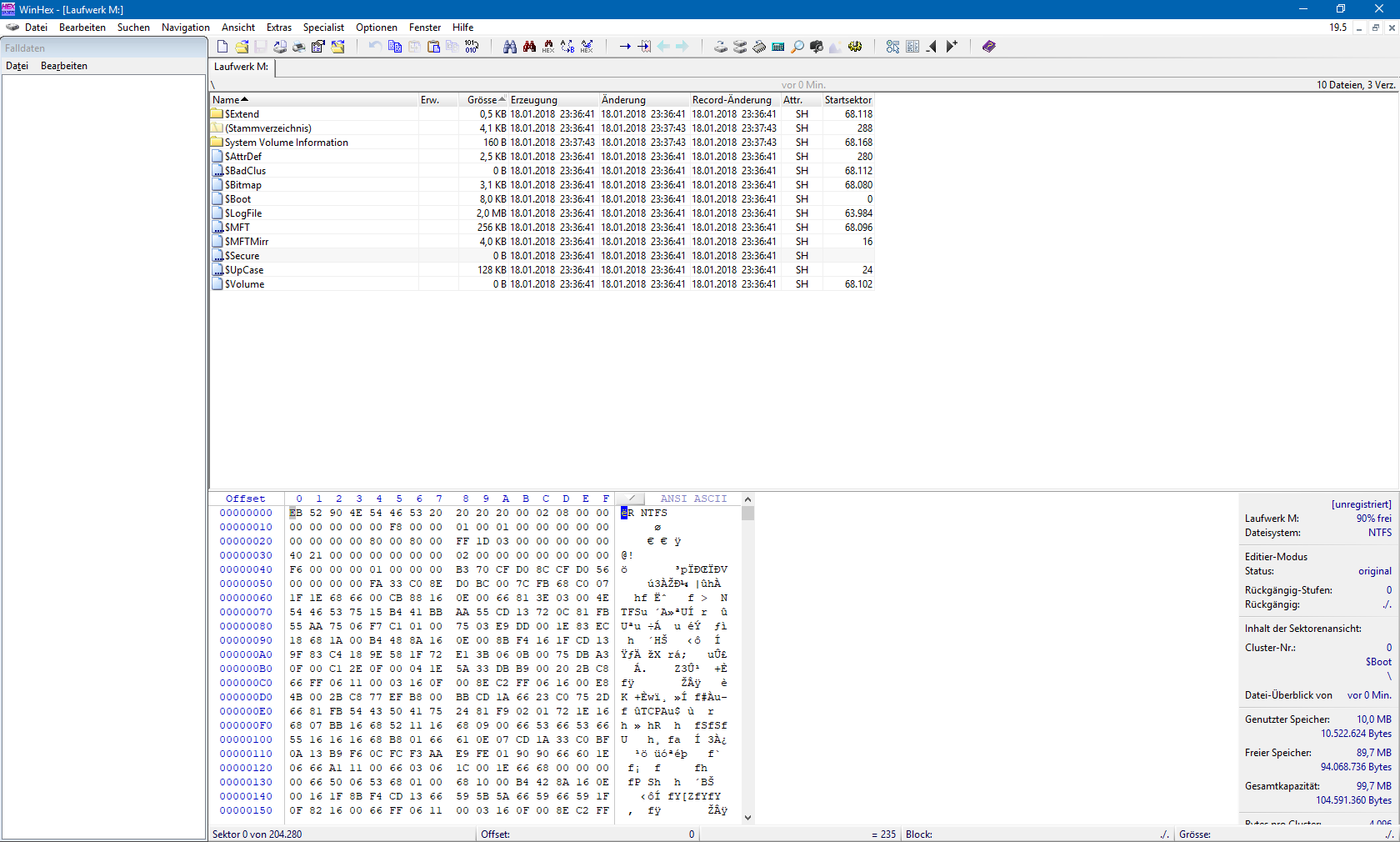
Task: Click the Open Disk icon
Action: (x=721, y=47)
